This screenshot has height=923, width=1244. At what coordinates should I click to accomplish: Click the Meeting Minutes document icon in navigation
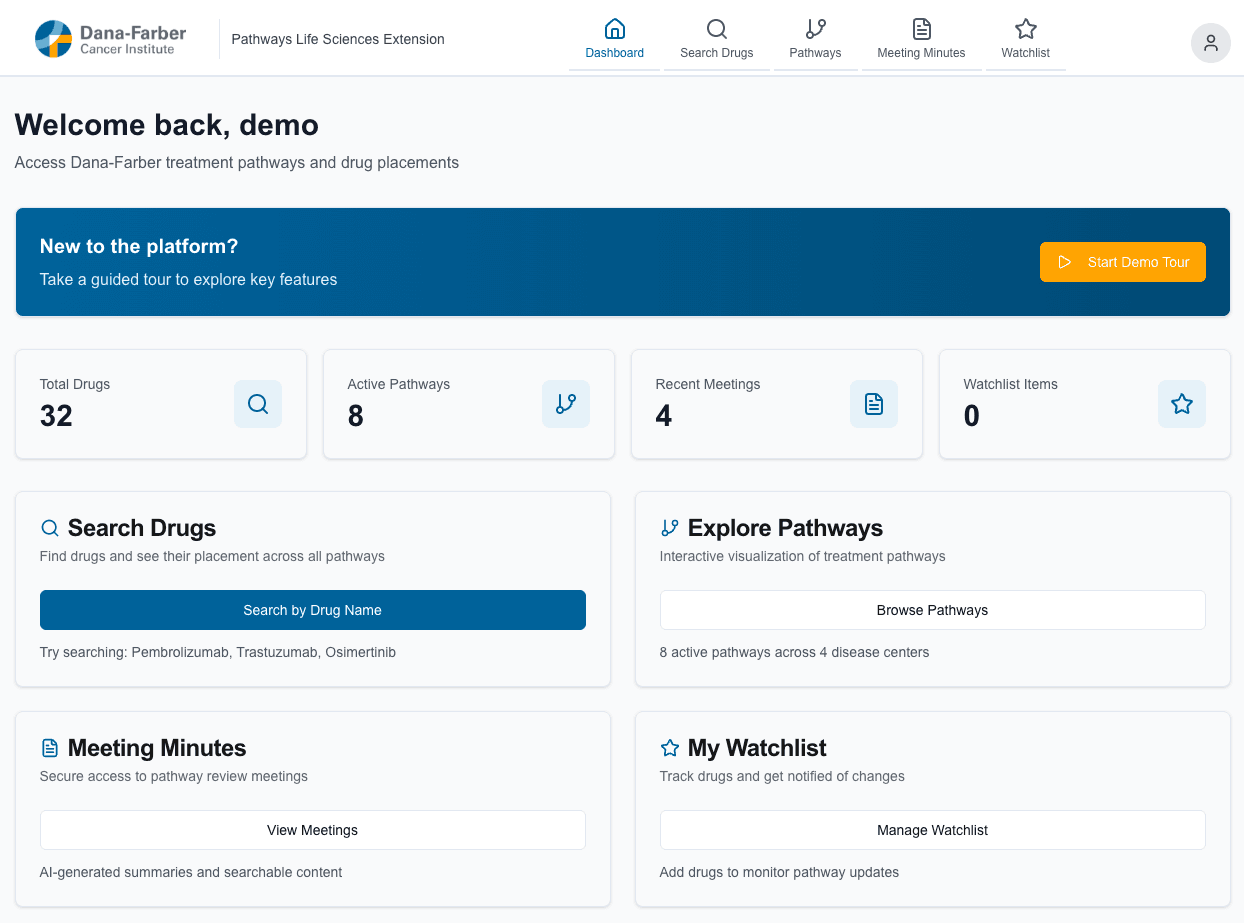921,28
